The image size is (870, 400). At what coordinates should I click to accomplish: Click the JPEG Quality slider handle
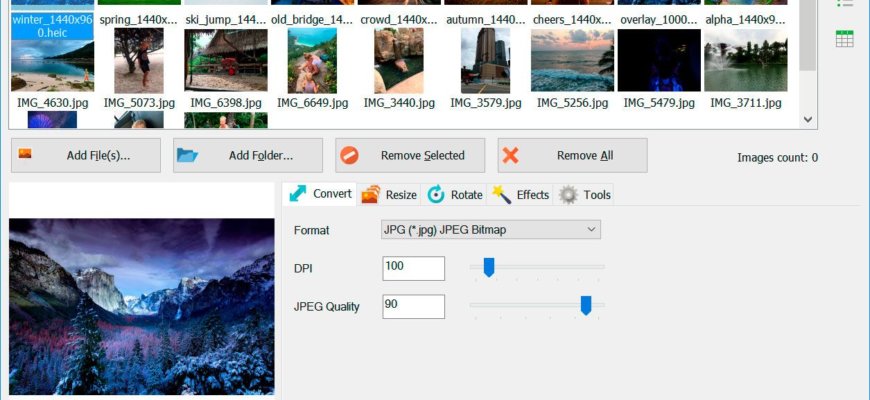(x=586, y=305)
